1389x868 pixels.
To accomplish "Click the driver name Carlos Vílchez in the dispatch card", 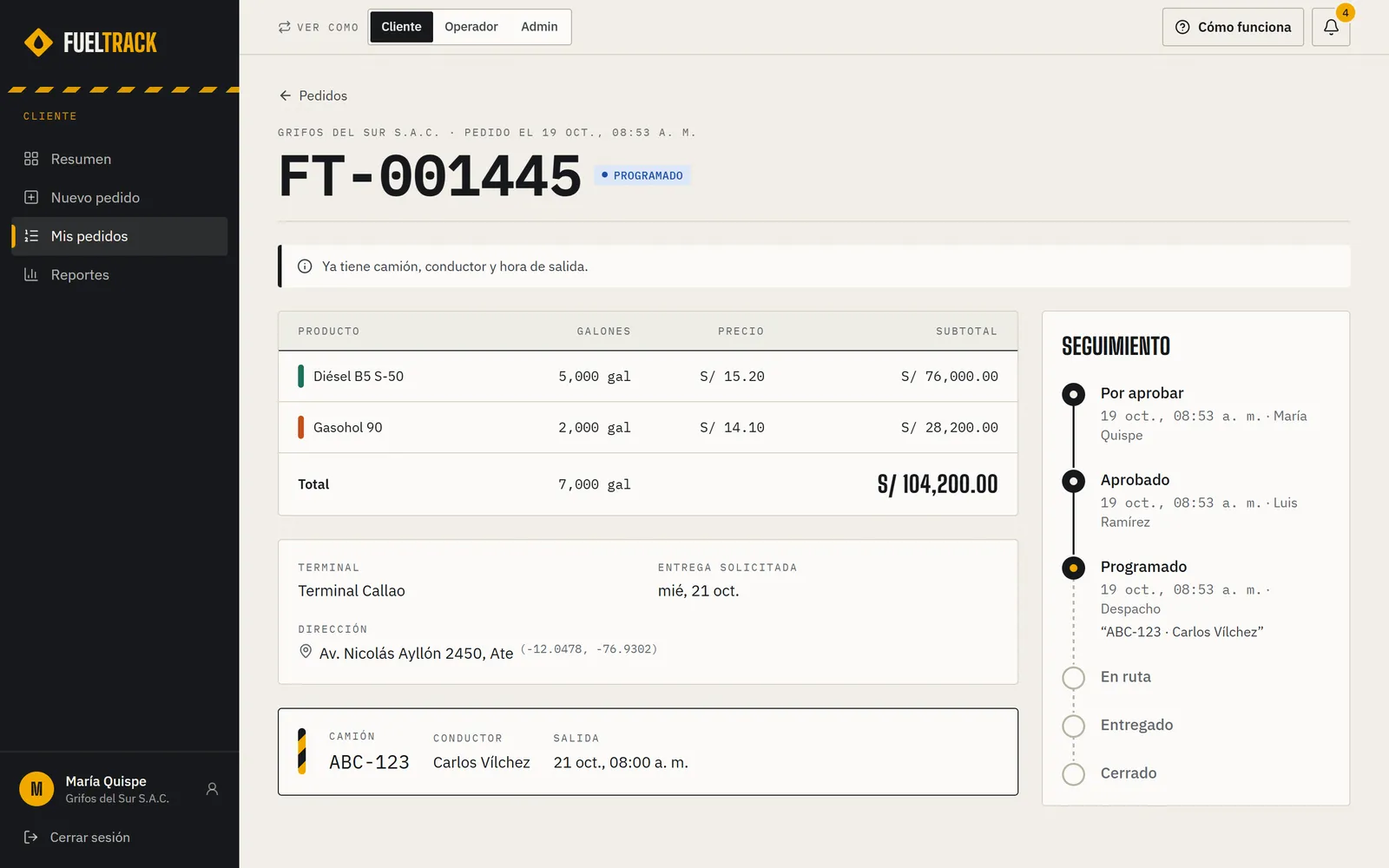I will point(482,762).
